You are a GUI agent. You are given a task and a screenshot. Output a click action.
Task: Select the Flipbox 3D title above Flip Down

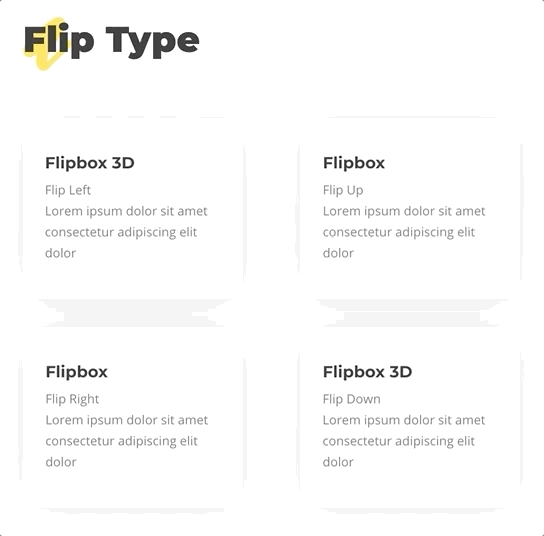tap(367, 372)
